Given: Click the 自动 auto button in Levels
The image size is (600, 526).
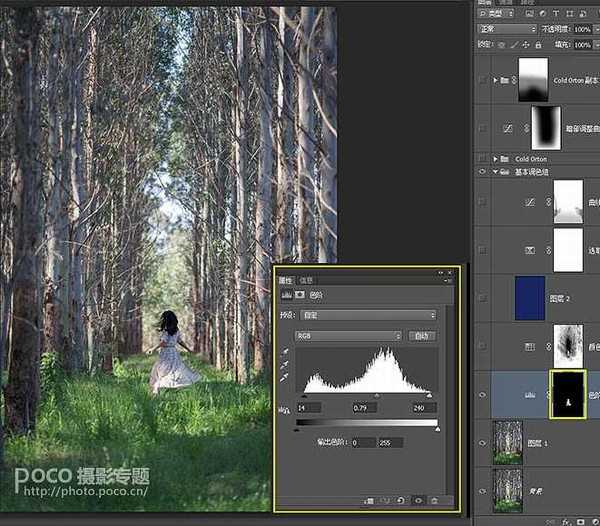Looking at the screenshot, I should (x=422, y=336).
